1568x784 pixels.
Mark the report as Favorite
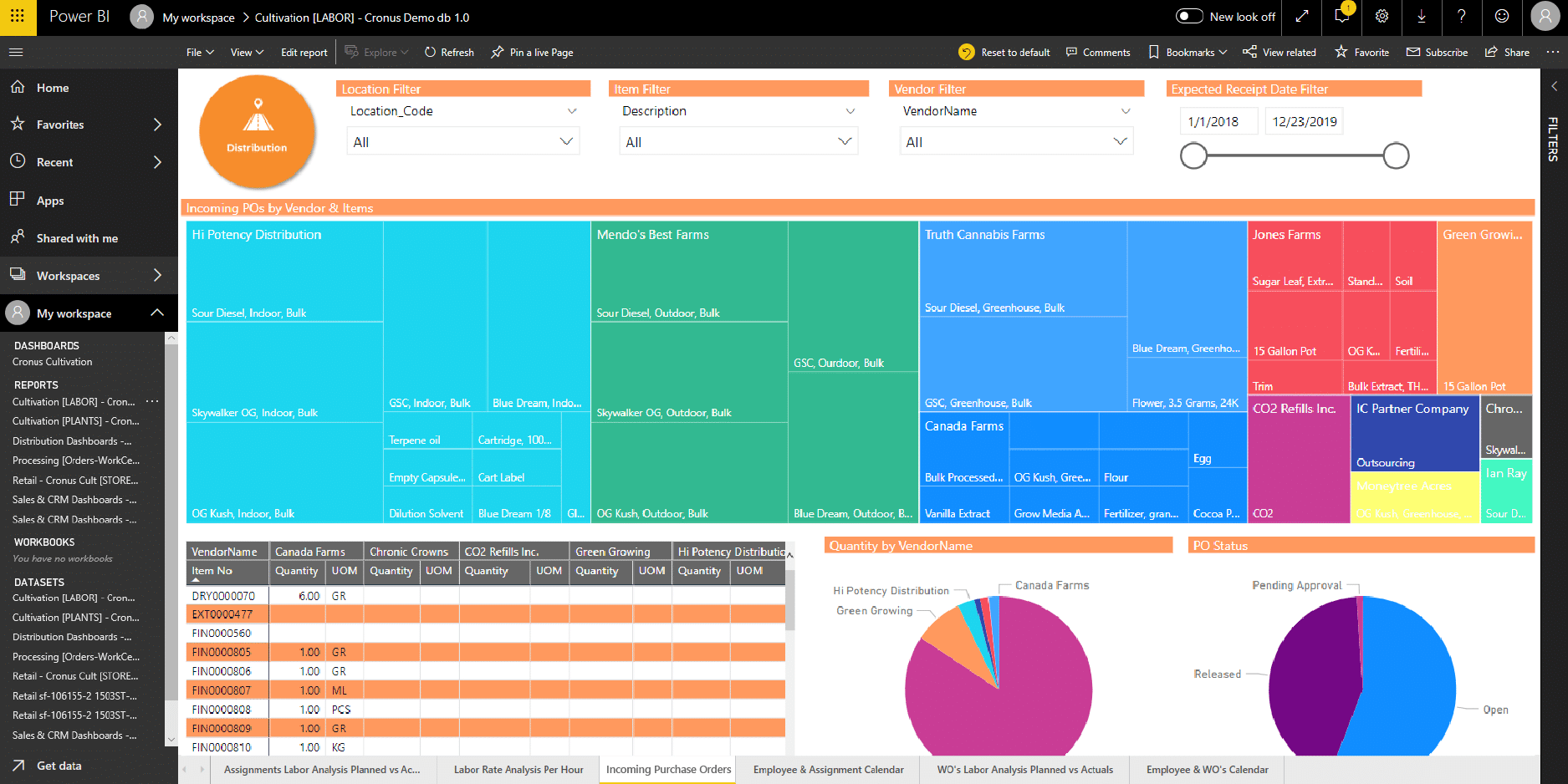pyautogui.click(x=1361, y=52)
